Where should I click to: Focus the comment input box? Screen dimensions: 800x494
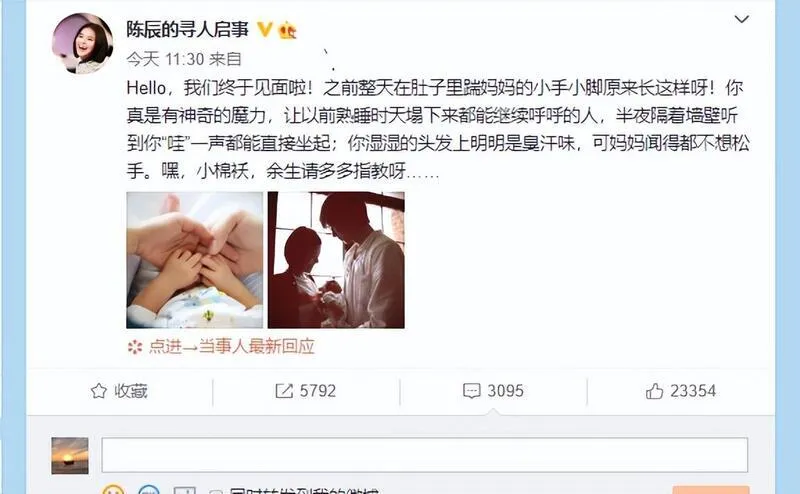[424, 455]
